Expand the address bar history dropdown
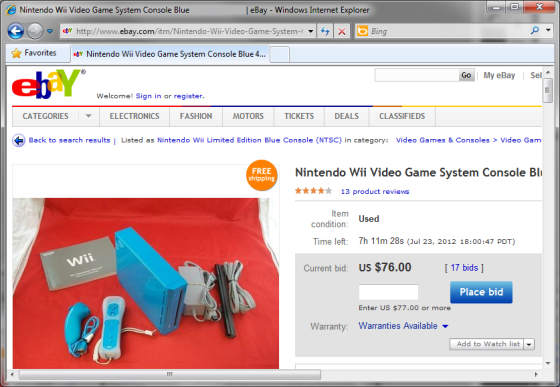 [x=311, y=31]
